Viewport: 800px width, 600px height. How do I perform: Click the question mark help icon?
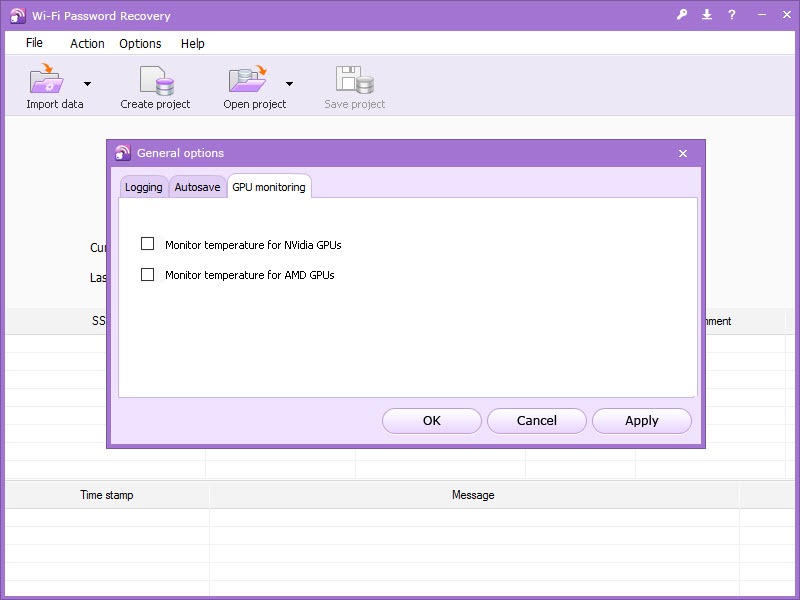[x=732, y=15]
